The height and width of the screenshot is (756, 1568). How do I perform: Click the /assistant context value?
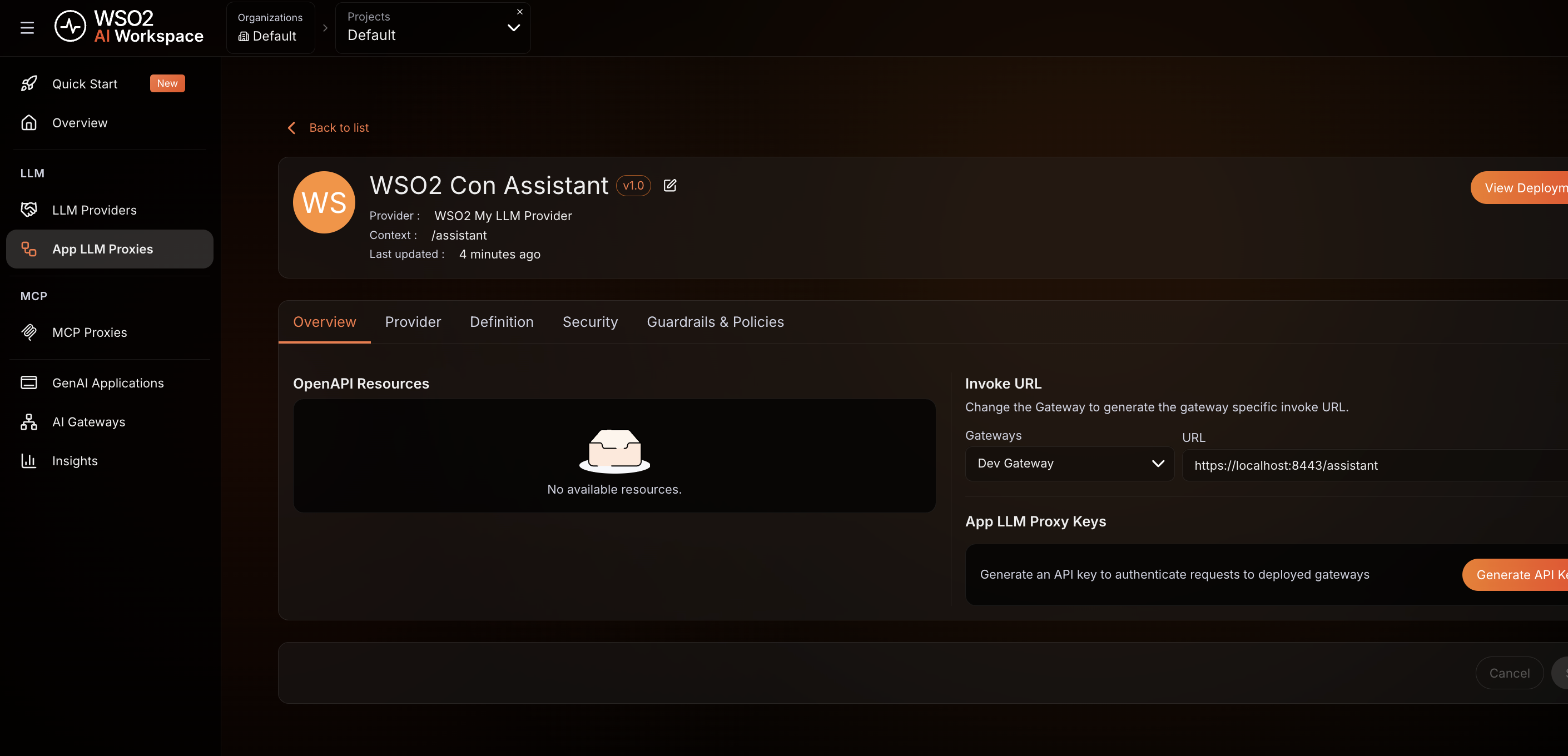[459, 236]
